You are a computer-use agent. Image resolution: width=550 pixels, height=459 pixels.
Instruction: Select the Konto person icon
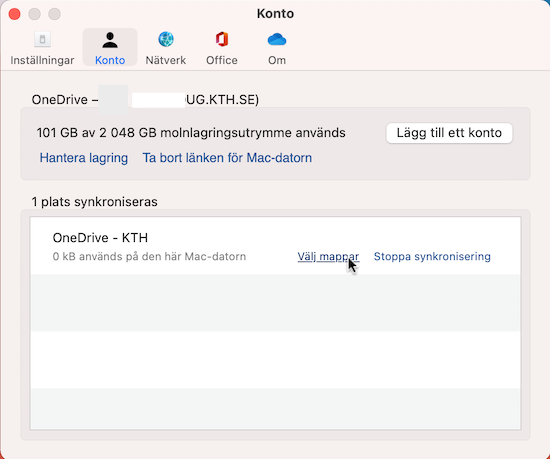[x=110, y=40]
